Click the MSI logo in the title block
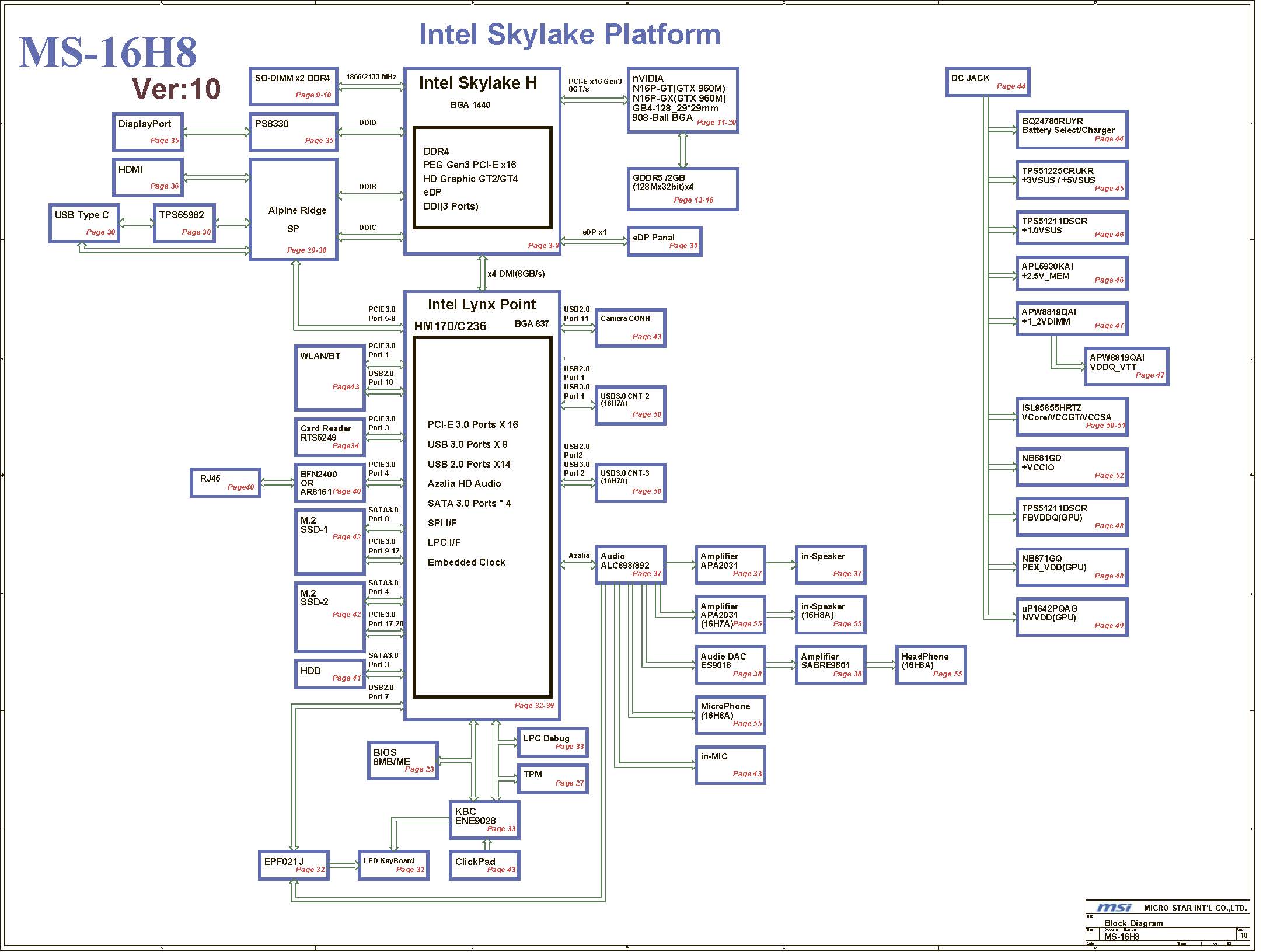 (1114, 908)
